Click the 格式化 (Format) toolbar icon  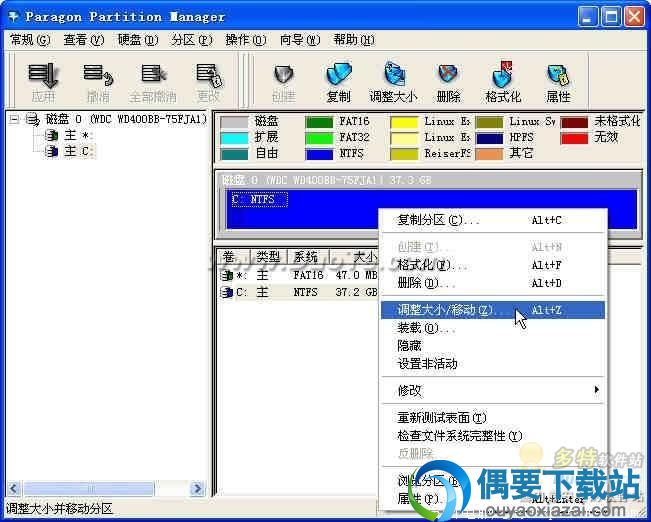tap(503, 75)
